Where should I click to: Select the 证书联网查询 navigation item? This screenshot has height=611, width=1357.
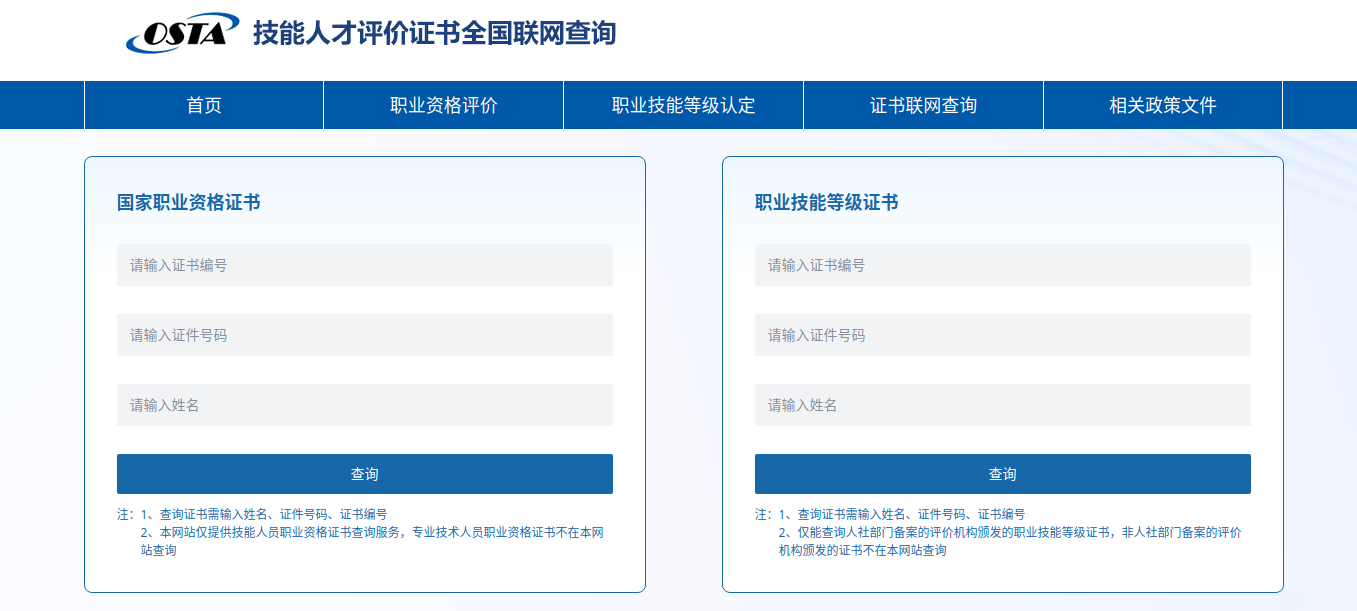click(924, 105)
